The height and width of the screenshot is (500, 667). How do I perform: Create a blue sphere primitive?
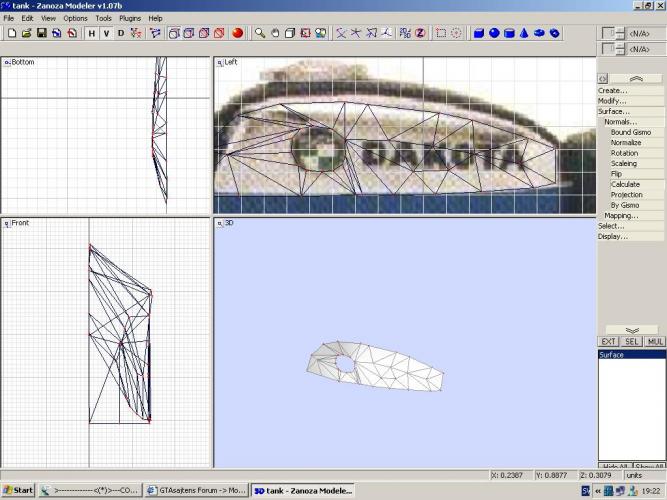[494, 33]
